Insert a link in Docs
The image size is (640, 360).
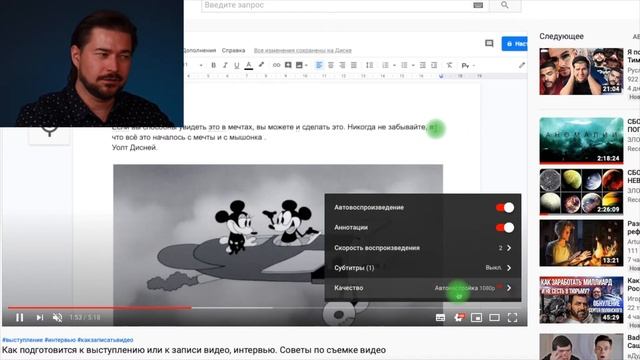tap(276, 65)
